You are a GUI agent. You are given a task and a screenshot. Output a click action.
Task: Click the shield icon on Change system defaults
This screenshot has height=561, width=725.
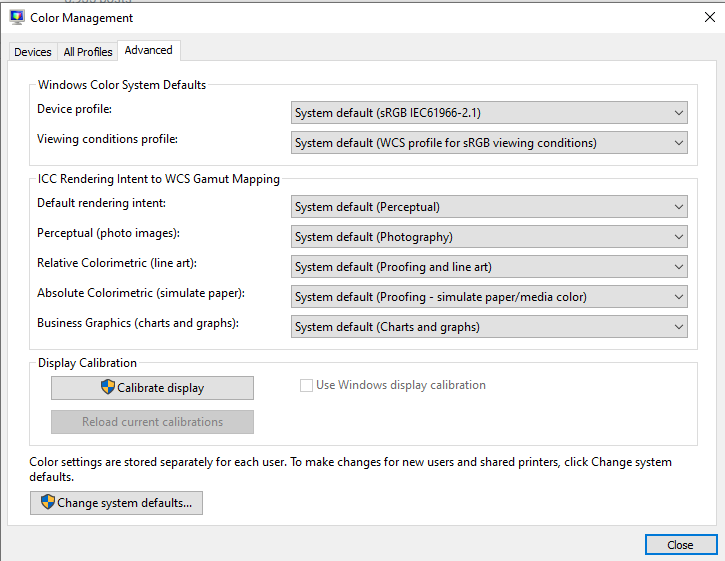48,501
